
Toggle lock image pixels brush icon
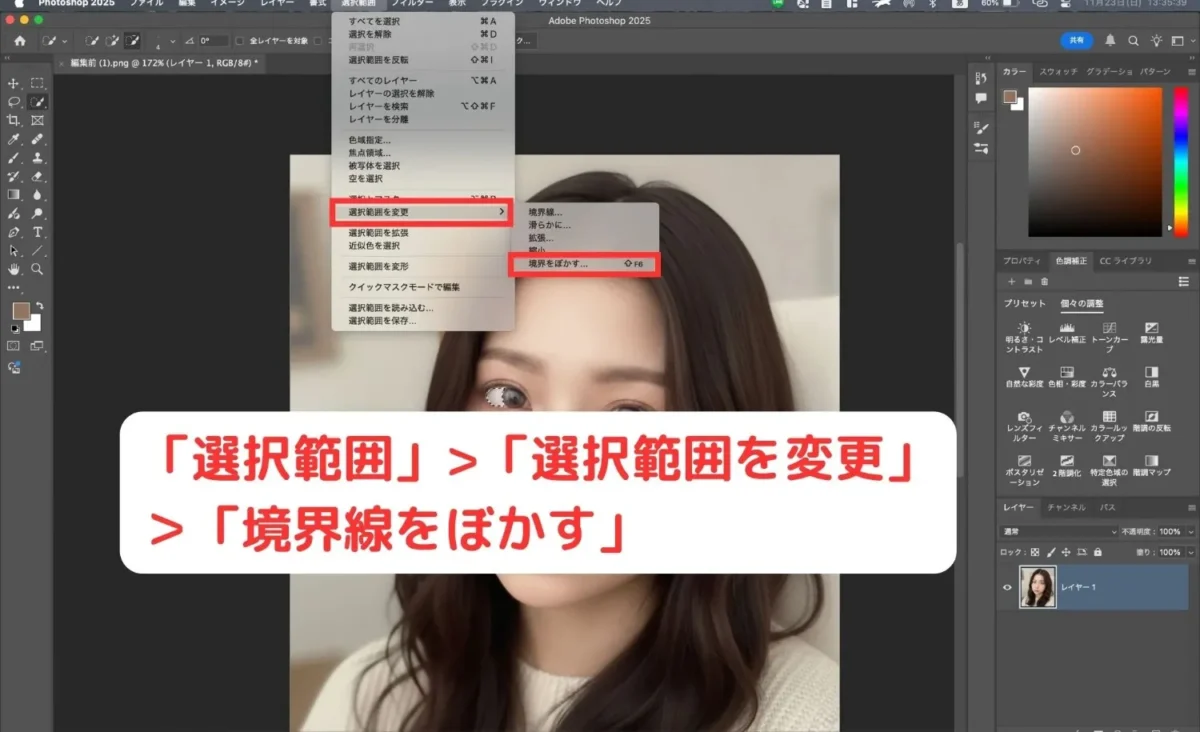point(1050,552)
